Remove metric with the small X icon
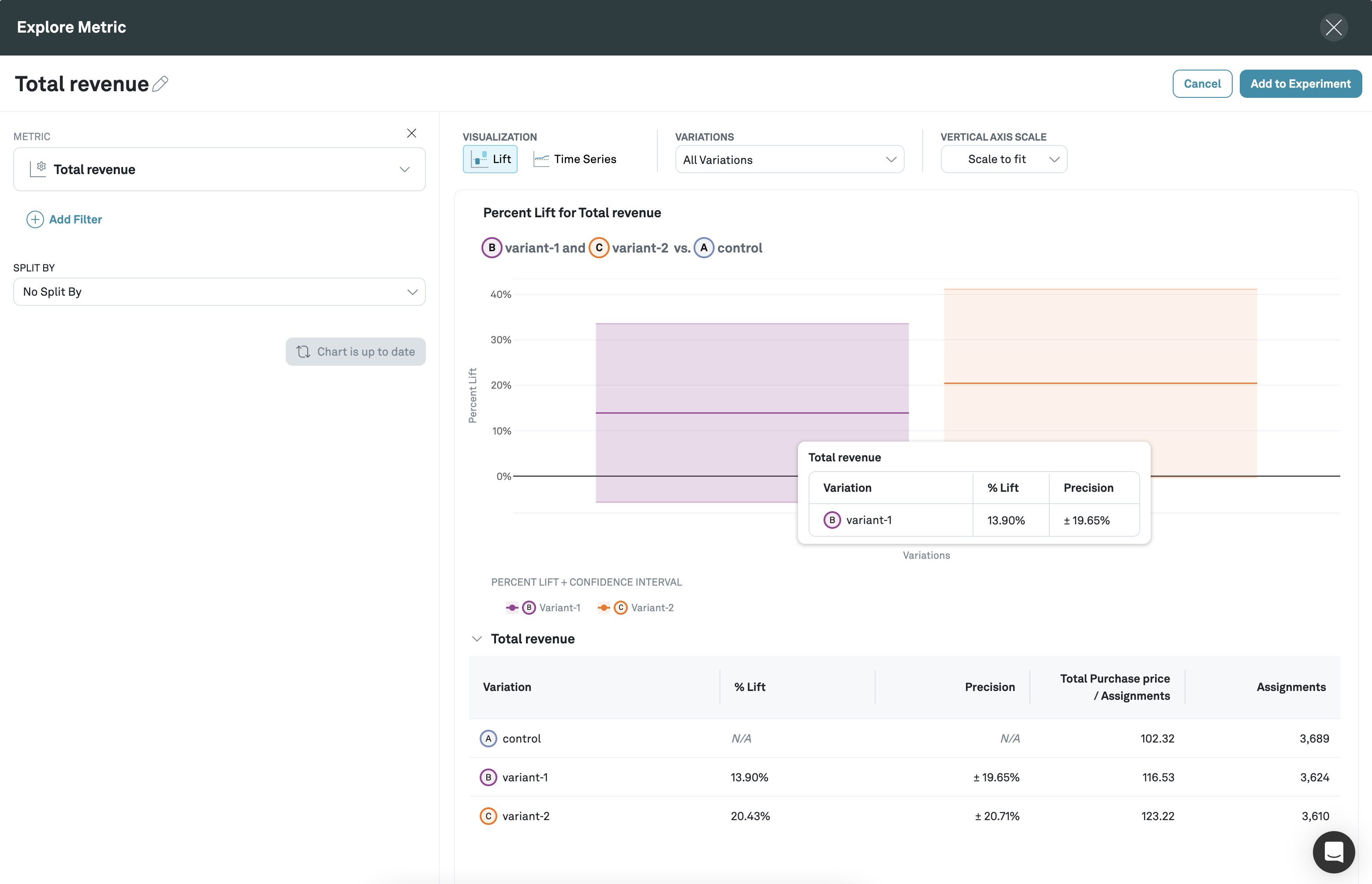 (411, 133)
